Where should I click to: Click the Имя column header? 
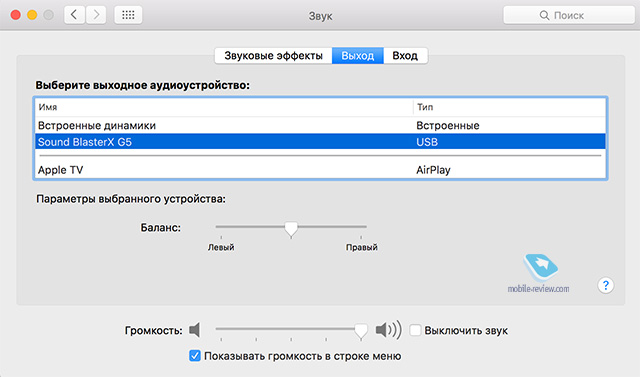pos(224,107)
